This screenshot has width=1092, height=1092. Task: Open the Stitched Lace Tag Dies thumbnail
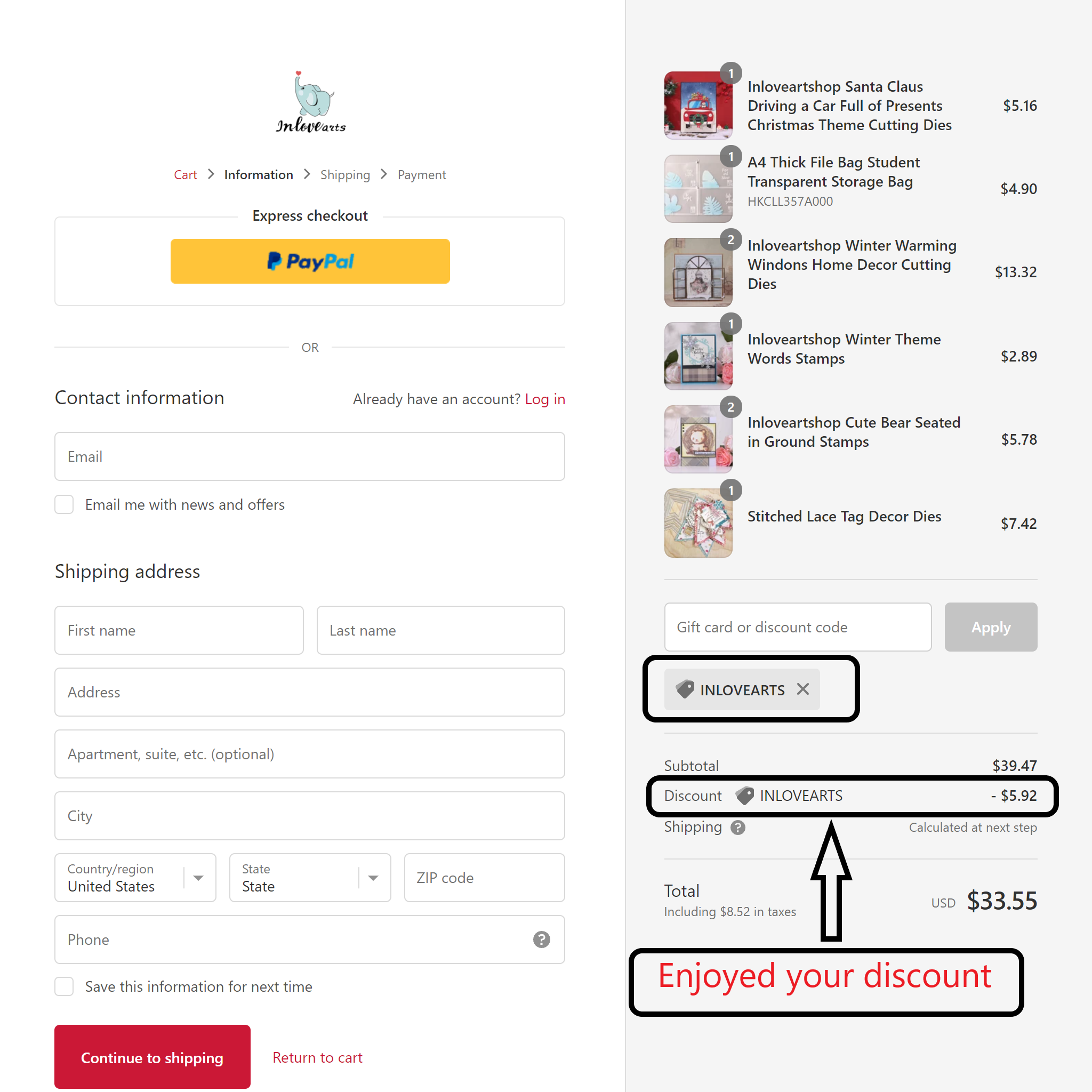698,523
